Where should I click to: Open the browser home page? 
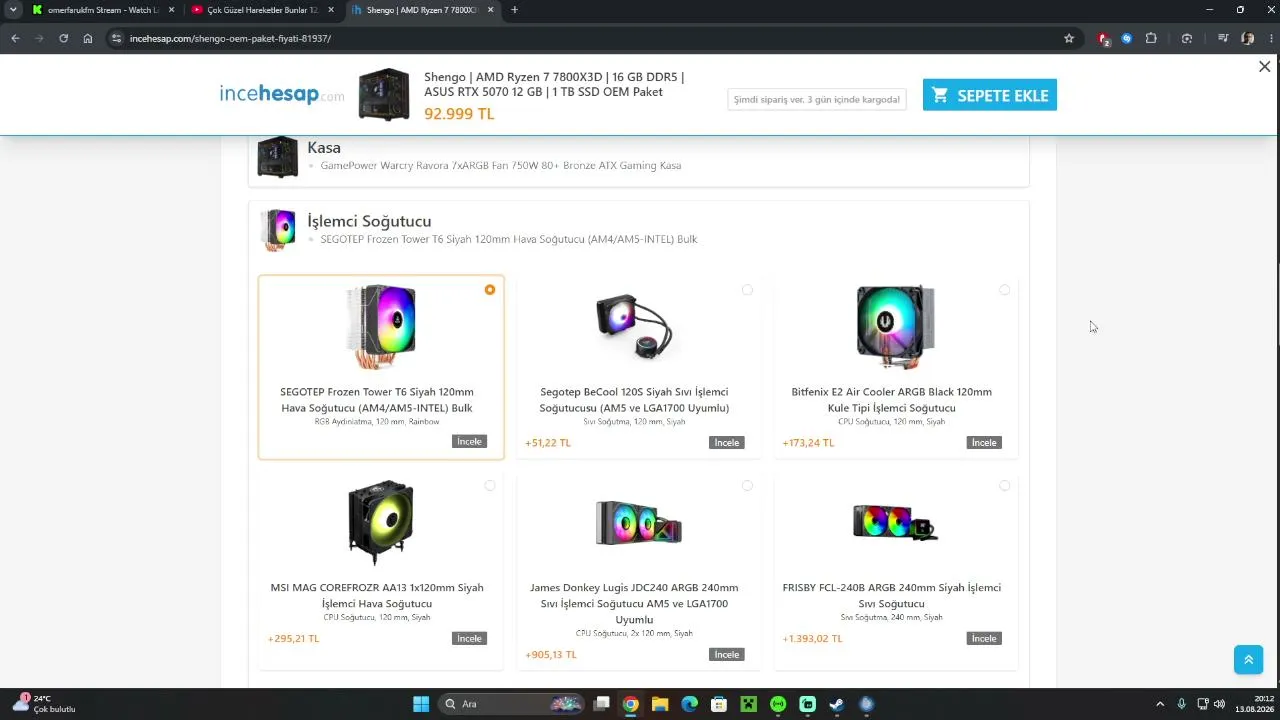coord(88,38)
